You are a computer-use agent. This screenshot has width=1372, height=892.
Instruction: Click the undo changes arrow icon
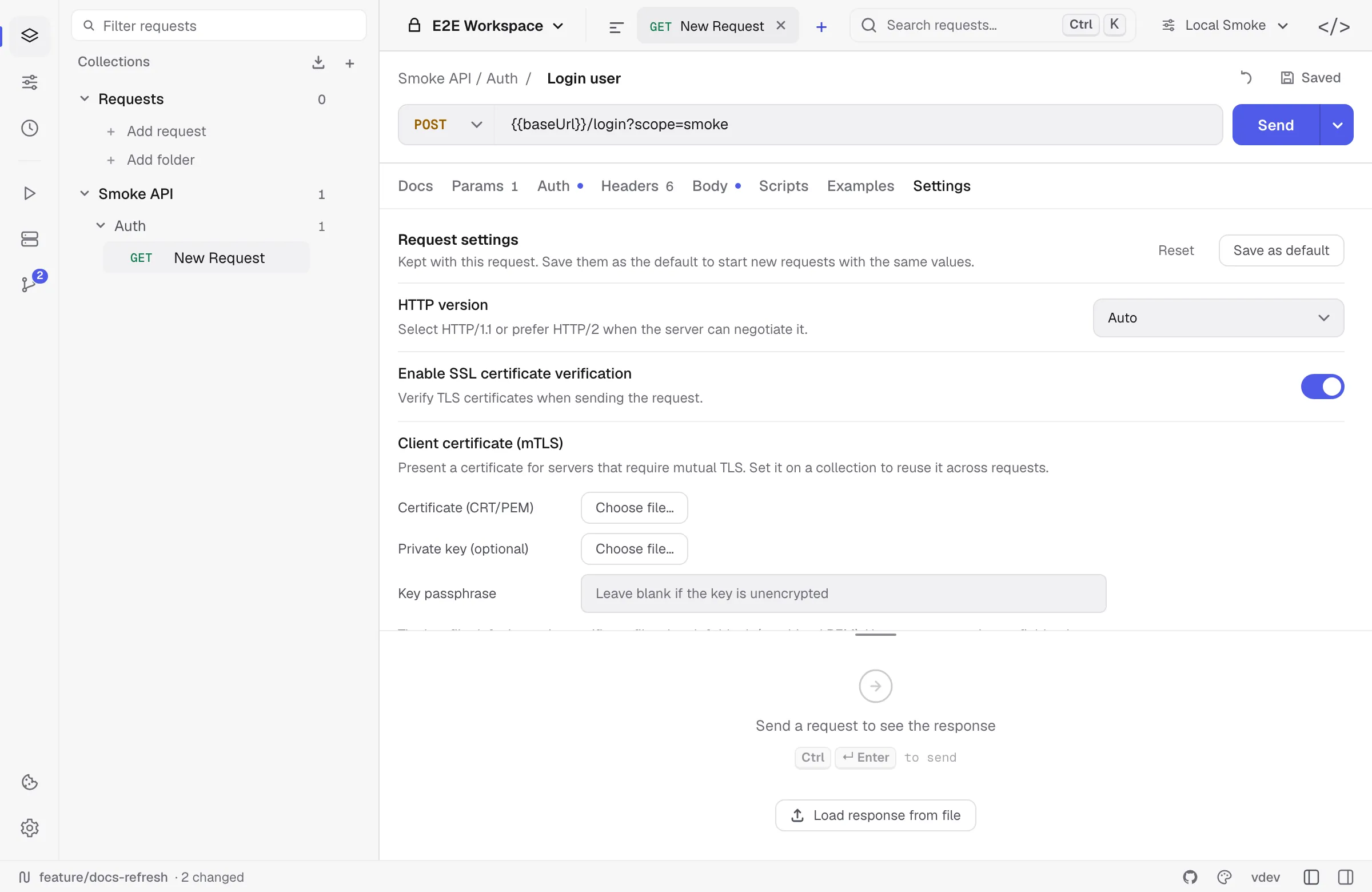1246,78
